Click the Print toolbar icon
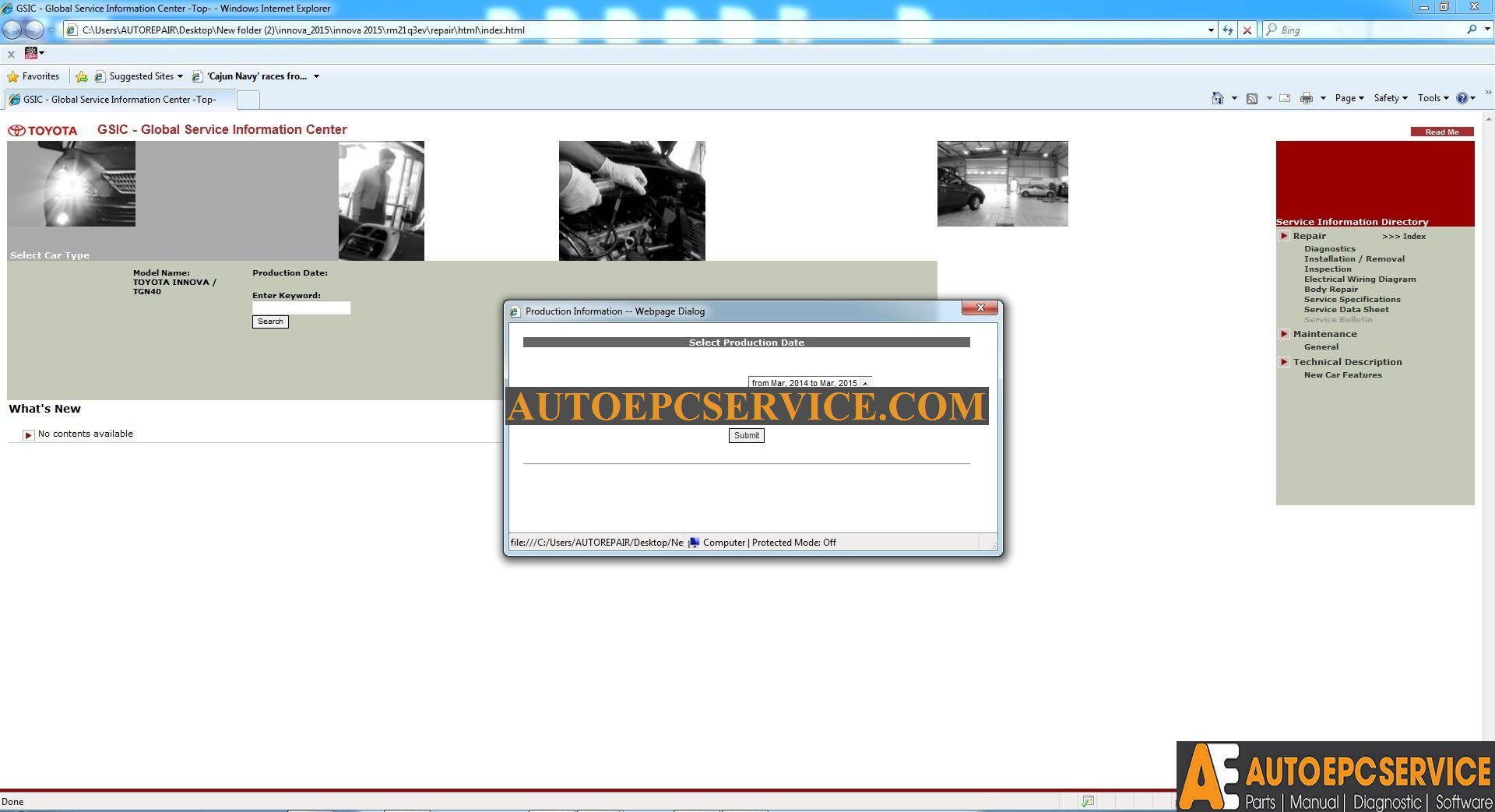 pyautogui.click(x=1307, y=98)
